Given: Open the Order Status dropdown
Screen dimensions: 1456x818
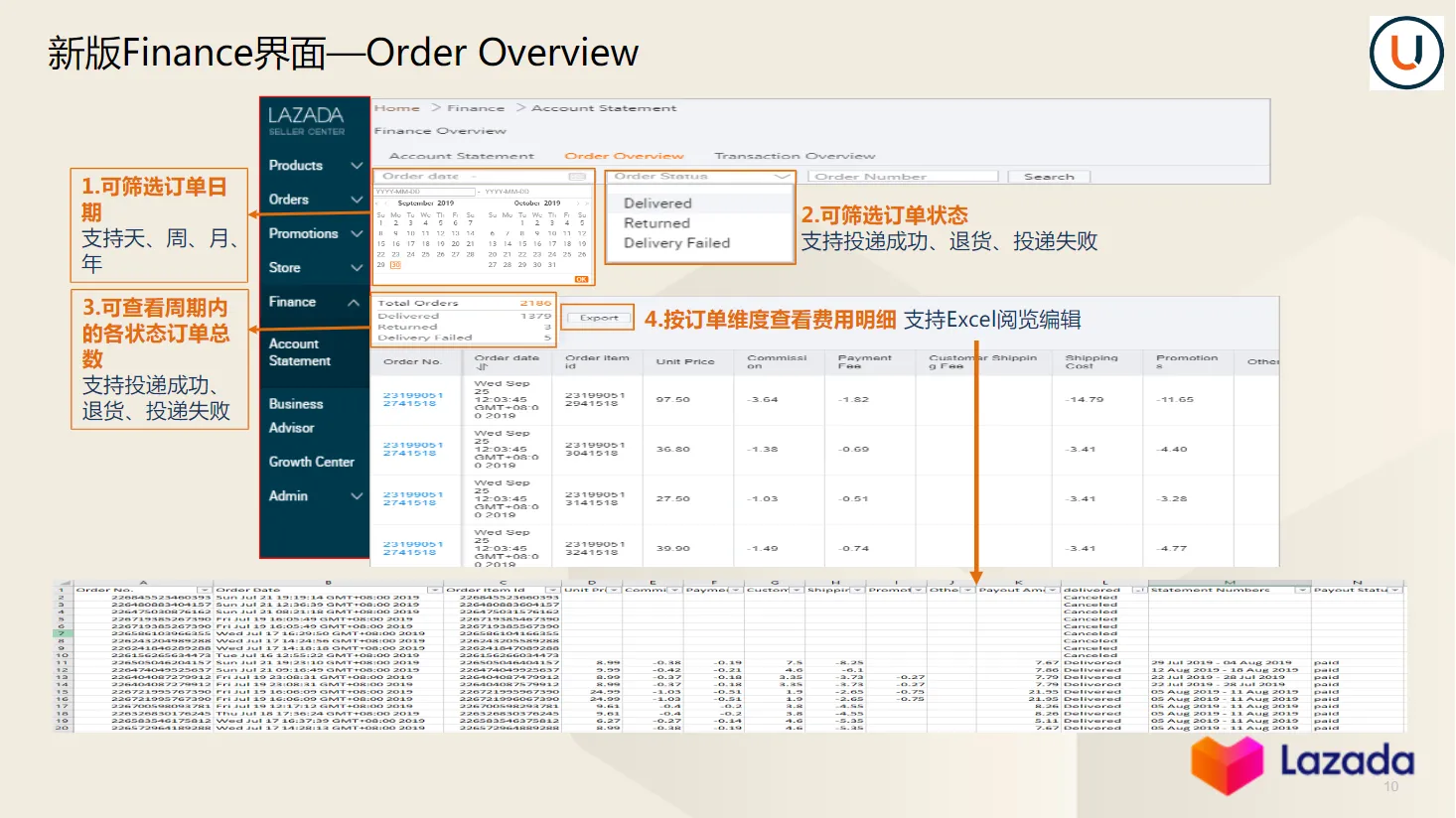Looking at the screenshot, I should 783,177.
